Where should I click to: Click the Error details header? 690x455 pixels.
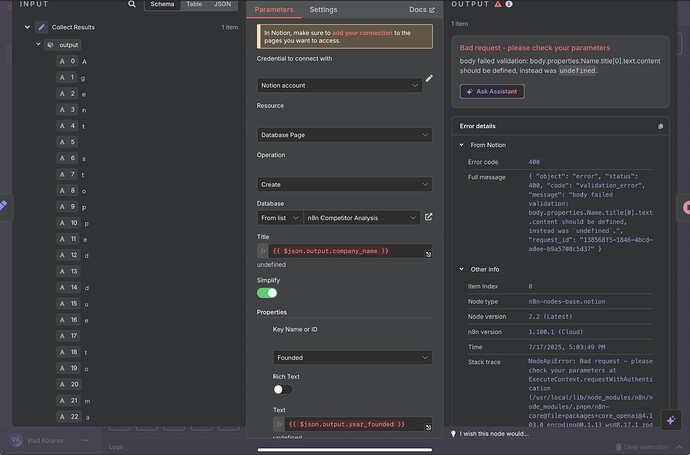pyautogui.click(x=477, y=126)
